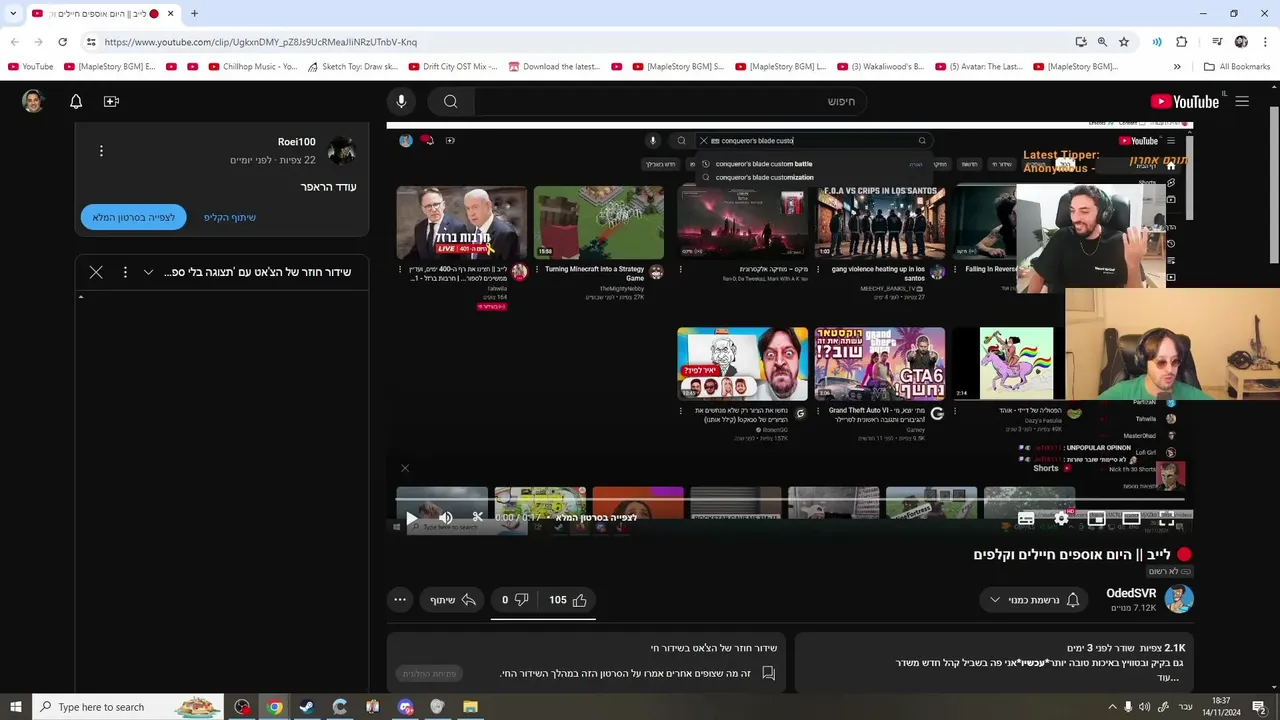The height and width of the screenshot is (720, 1280).
Task: Open the Chrome three-dot menu
Action: point(1263,42)
